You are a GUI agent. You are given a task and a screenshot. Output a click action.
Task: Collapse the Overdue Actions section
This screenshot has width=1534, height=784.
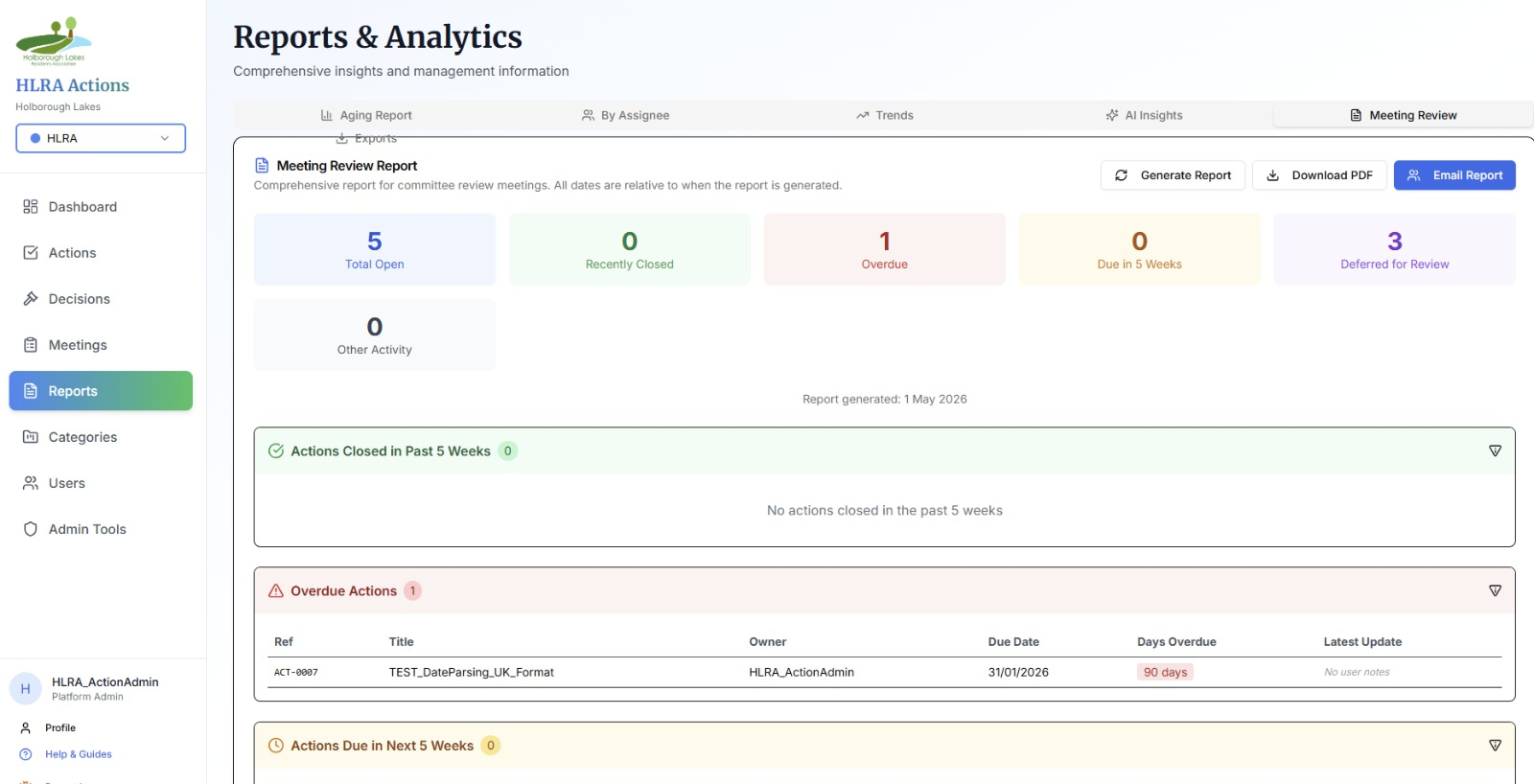pos(1495,591)
